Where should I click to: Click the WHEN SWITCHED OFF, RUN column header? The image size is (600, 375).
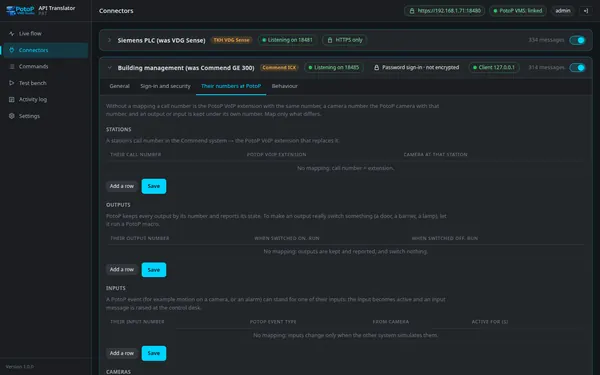tap(445, 238)
